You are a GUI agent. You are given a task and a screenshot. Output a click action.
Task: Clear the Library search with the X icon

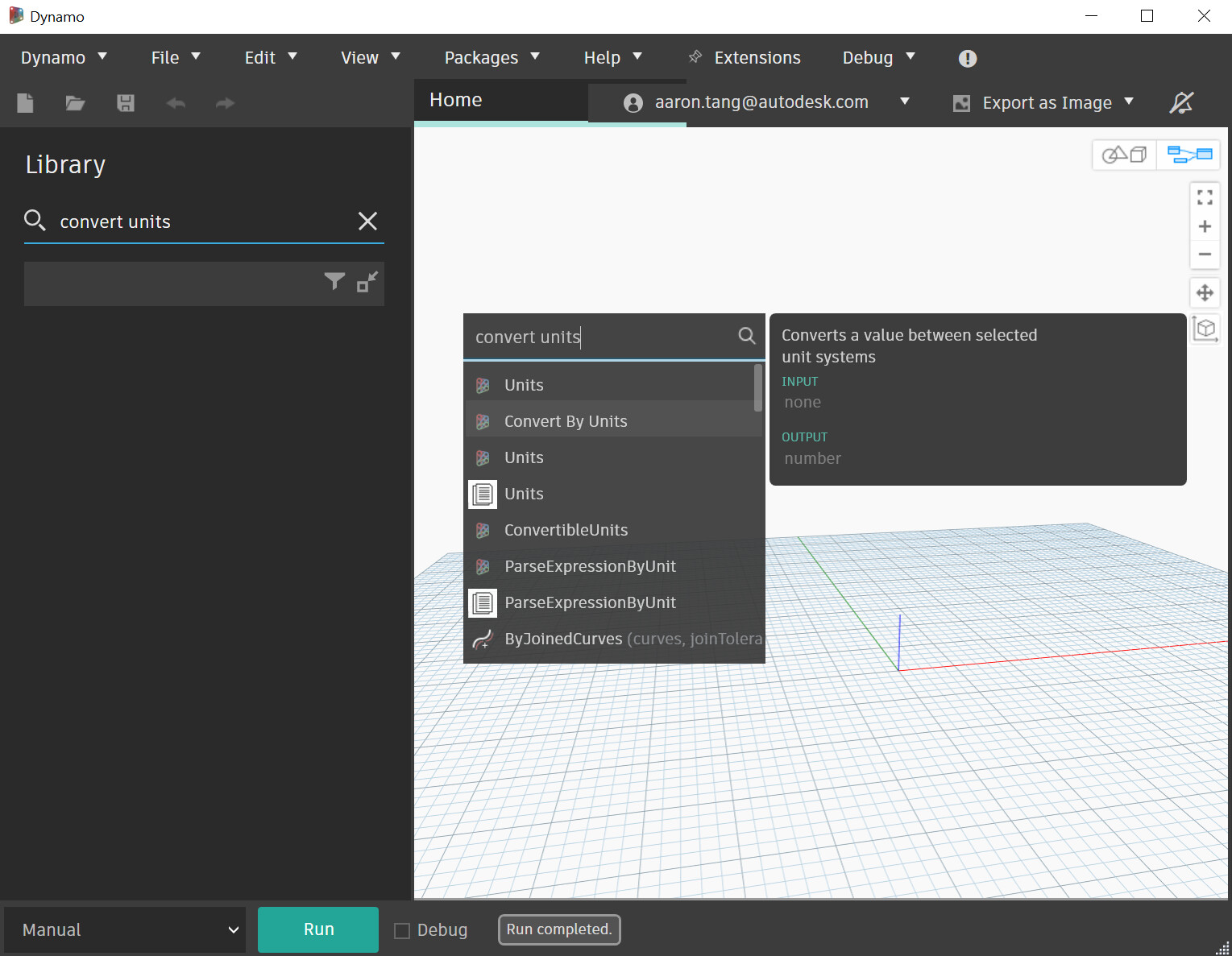pos(367,221)
